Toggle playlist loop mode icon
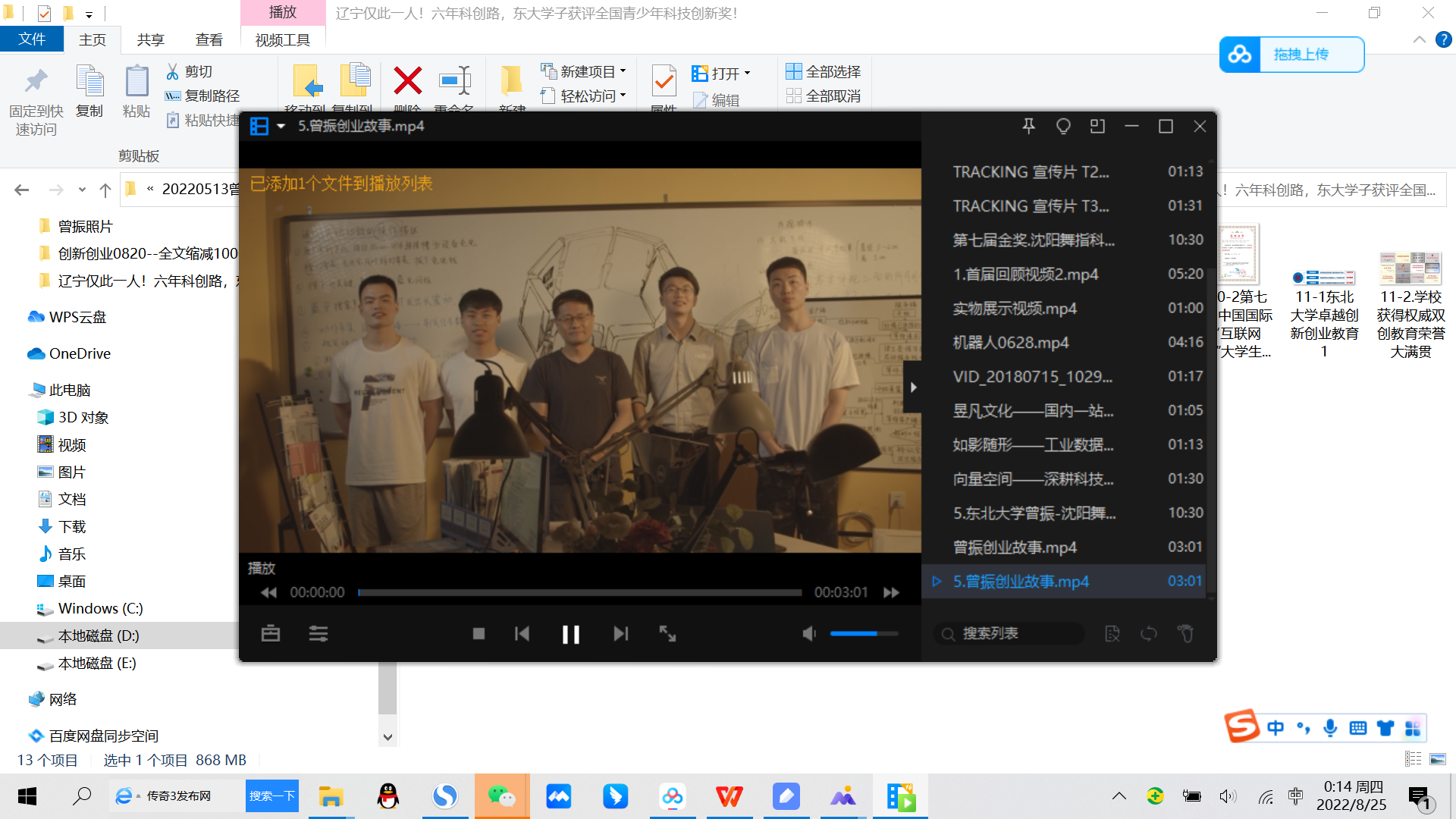The image size is (1456, 819). coord(1149,634)
